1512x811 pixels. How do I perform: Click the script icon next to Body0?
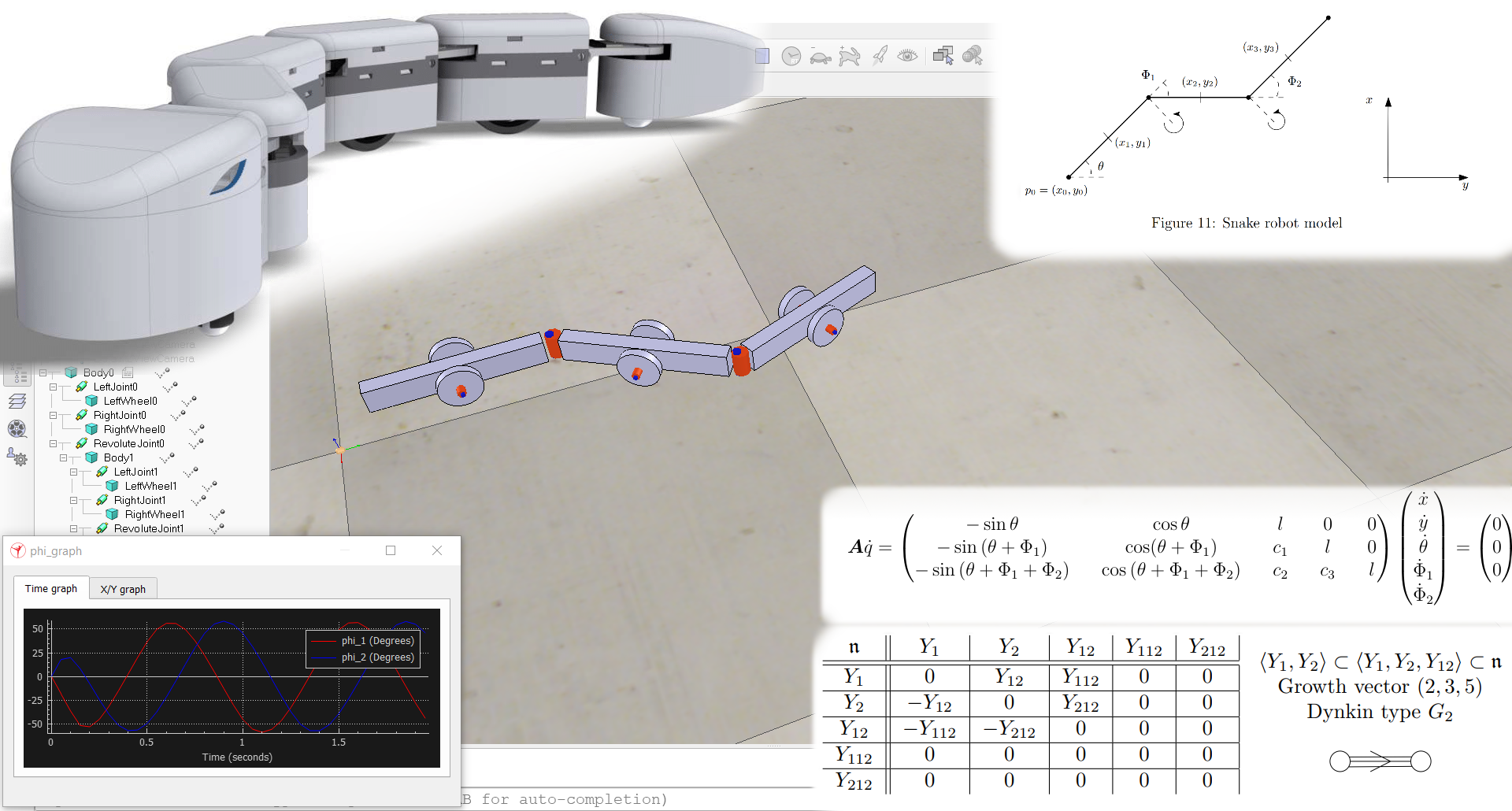128,372
